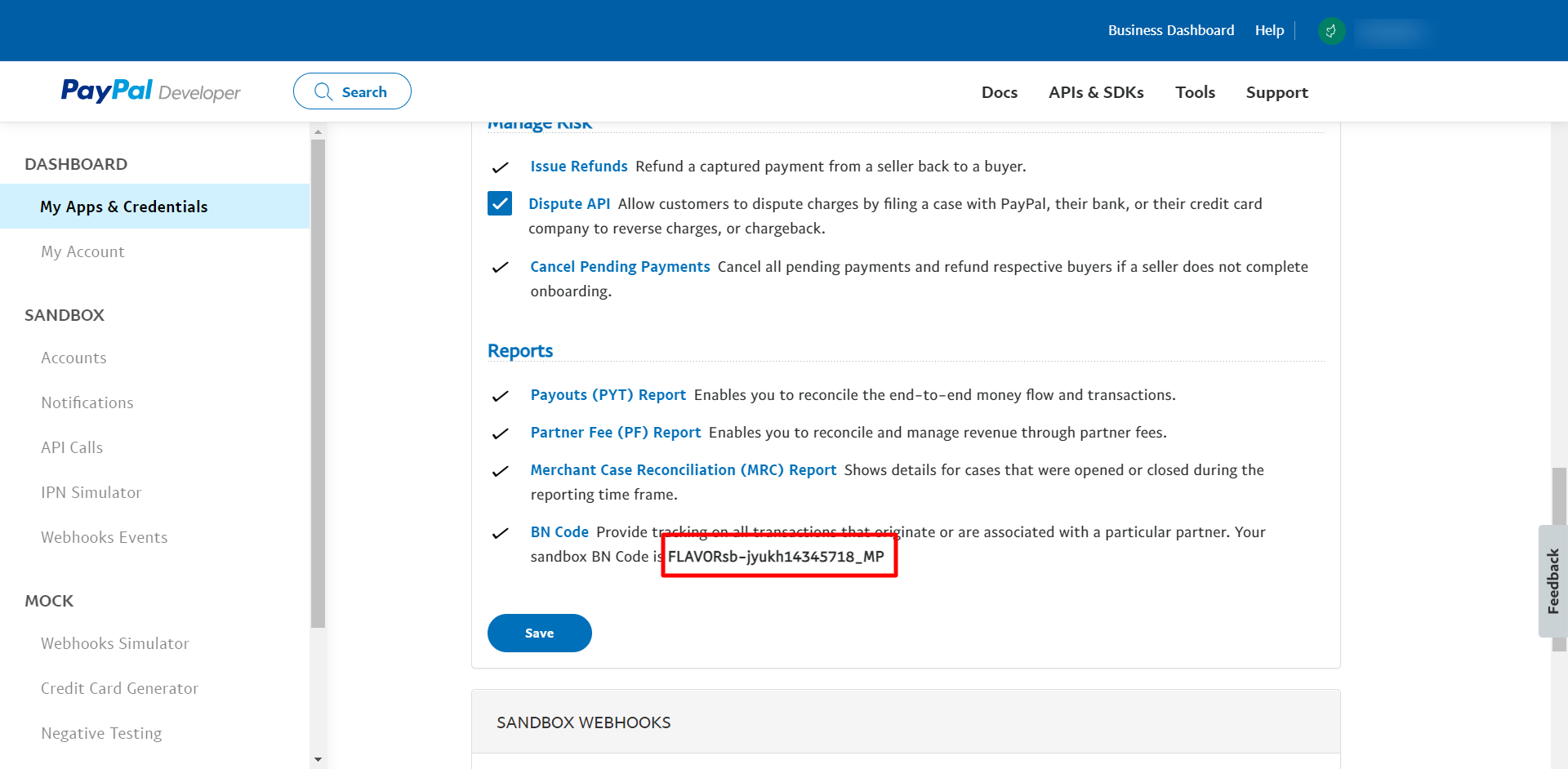Click the Save button
Viewport: 1568px width, 769px height.
(x=539, y=633)
